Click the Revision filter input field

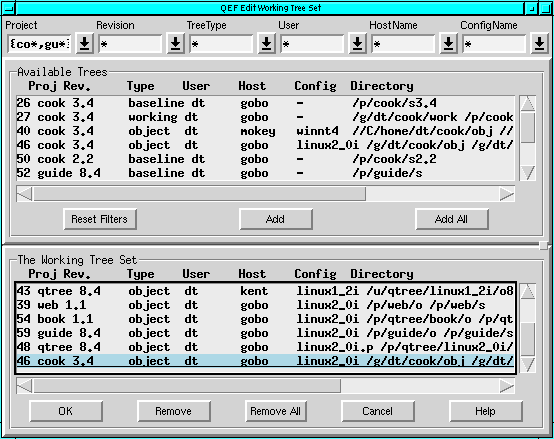point(130,44)
